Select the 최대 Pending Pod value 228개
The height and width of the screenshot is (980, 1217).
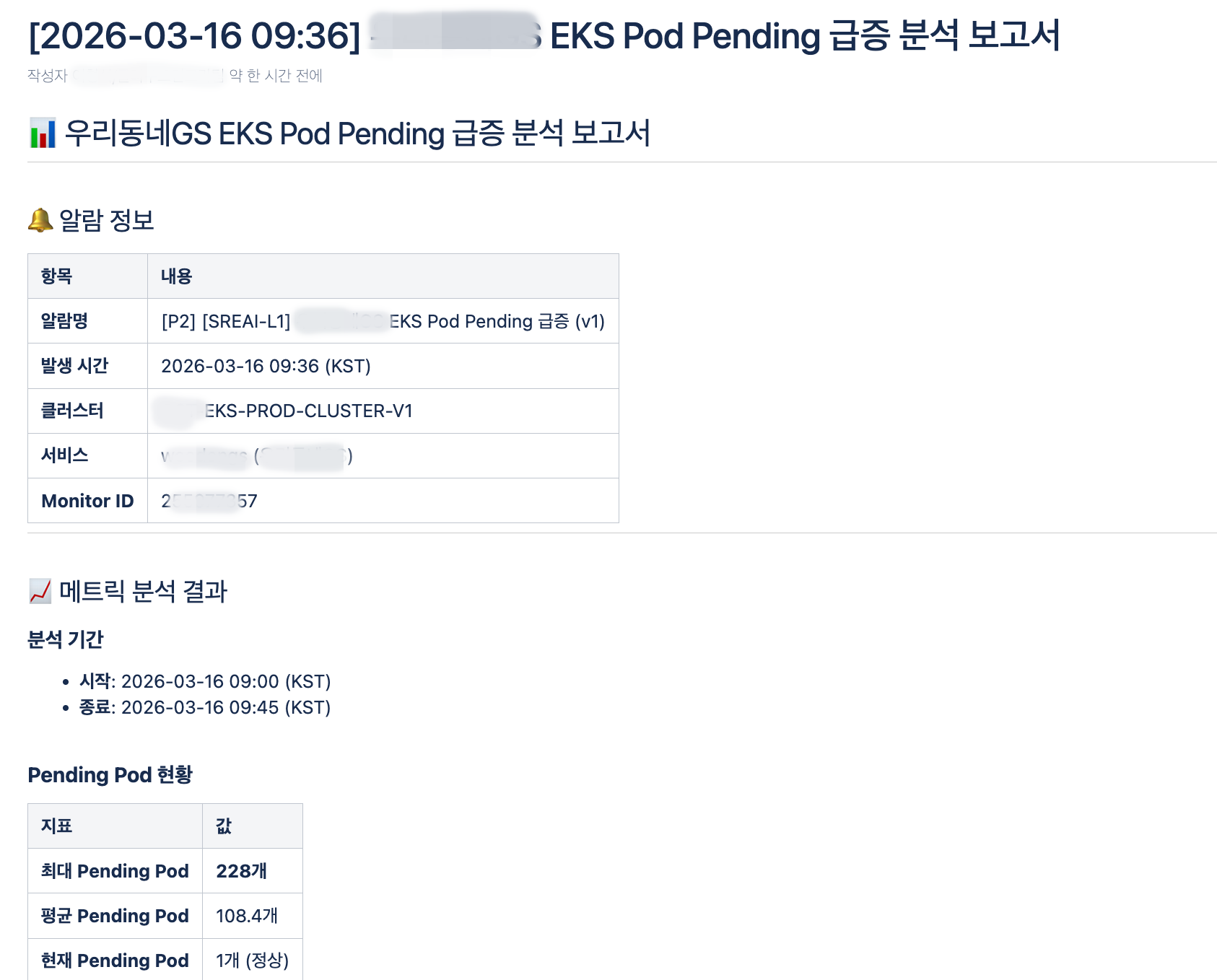coord(242,871)
